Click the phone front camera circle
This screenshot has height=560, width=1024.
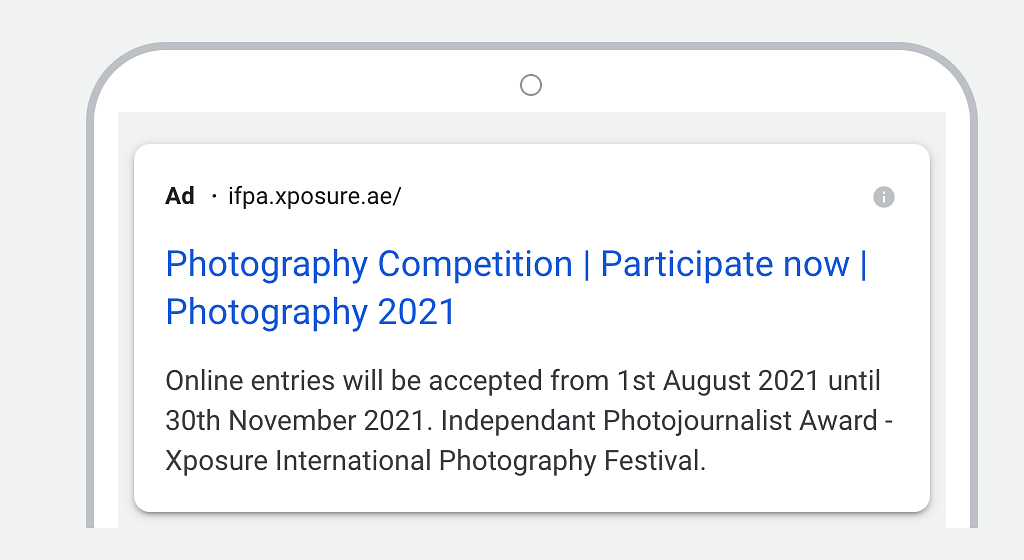[531, 85]
